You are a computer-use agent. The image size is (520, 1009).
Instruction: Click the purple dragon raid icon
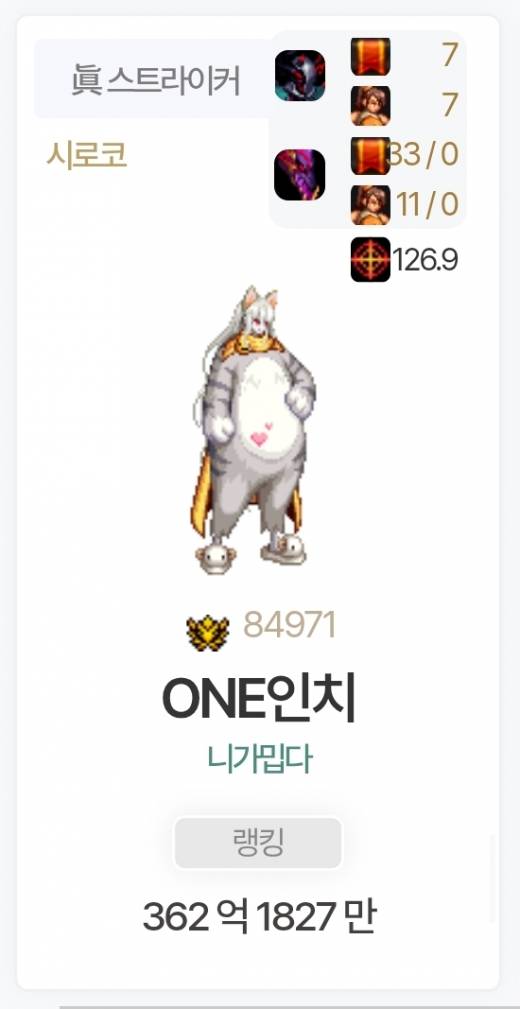point(300,174)
